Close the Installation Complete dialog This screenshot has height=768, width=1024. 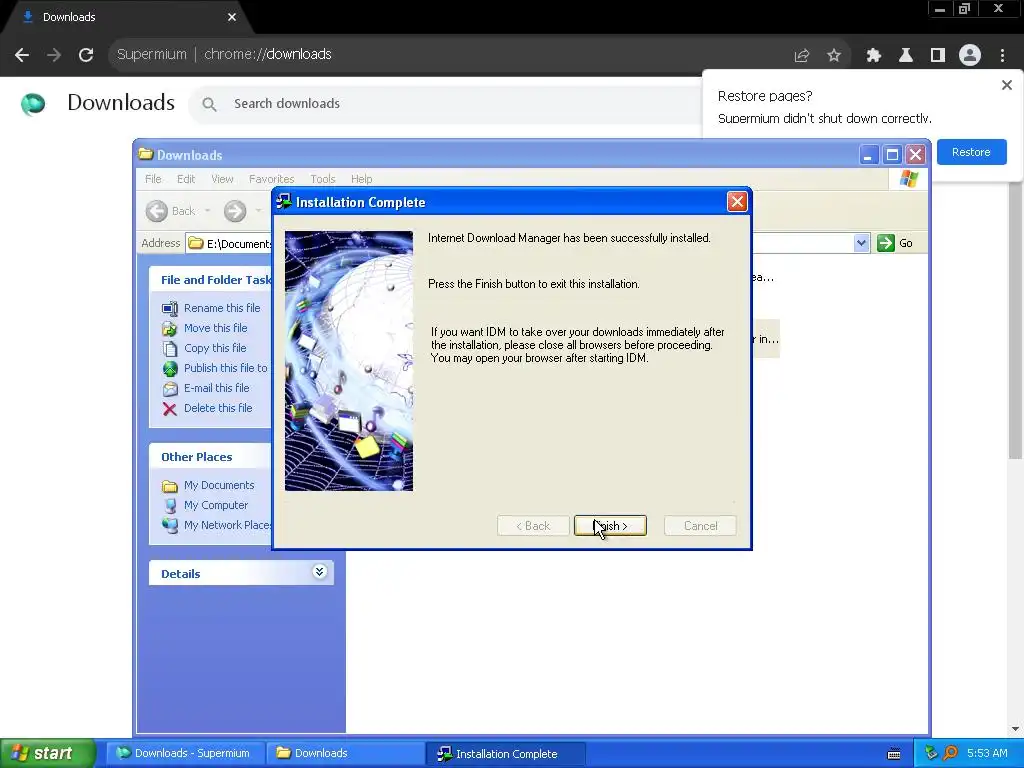tap(737, 202)
